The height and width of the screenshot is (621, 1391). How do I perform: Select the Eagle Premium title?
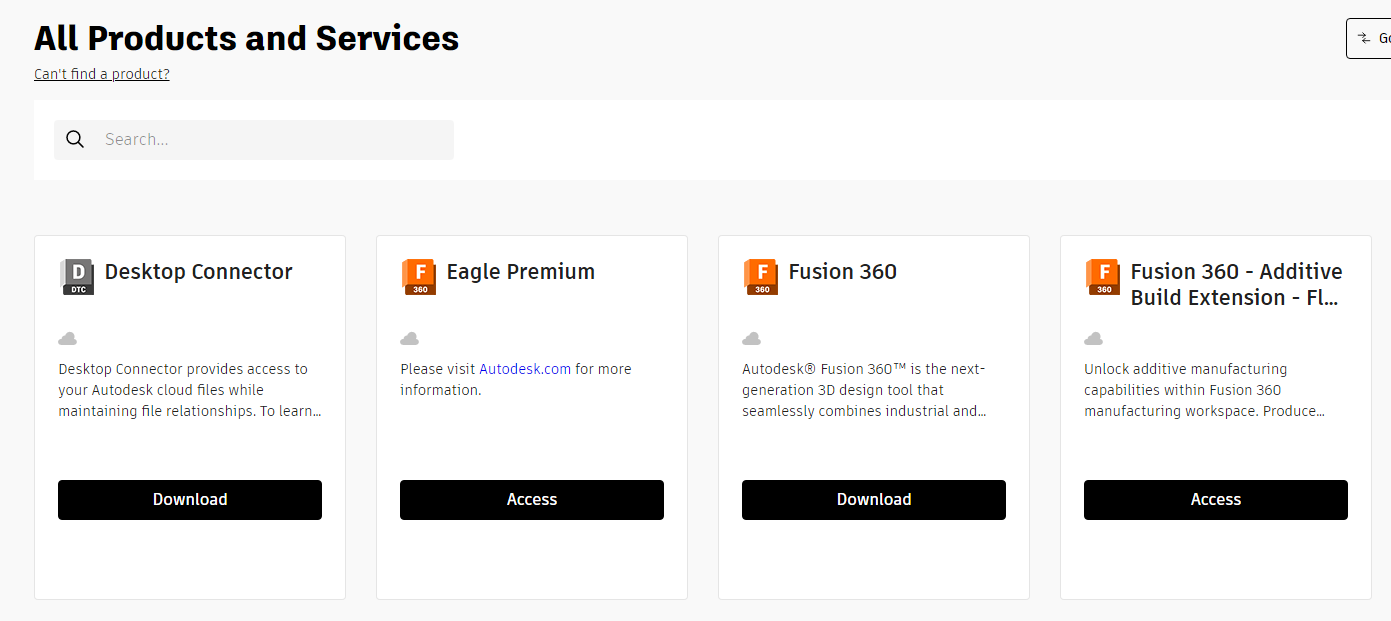[521, 272]
